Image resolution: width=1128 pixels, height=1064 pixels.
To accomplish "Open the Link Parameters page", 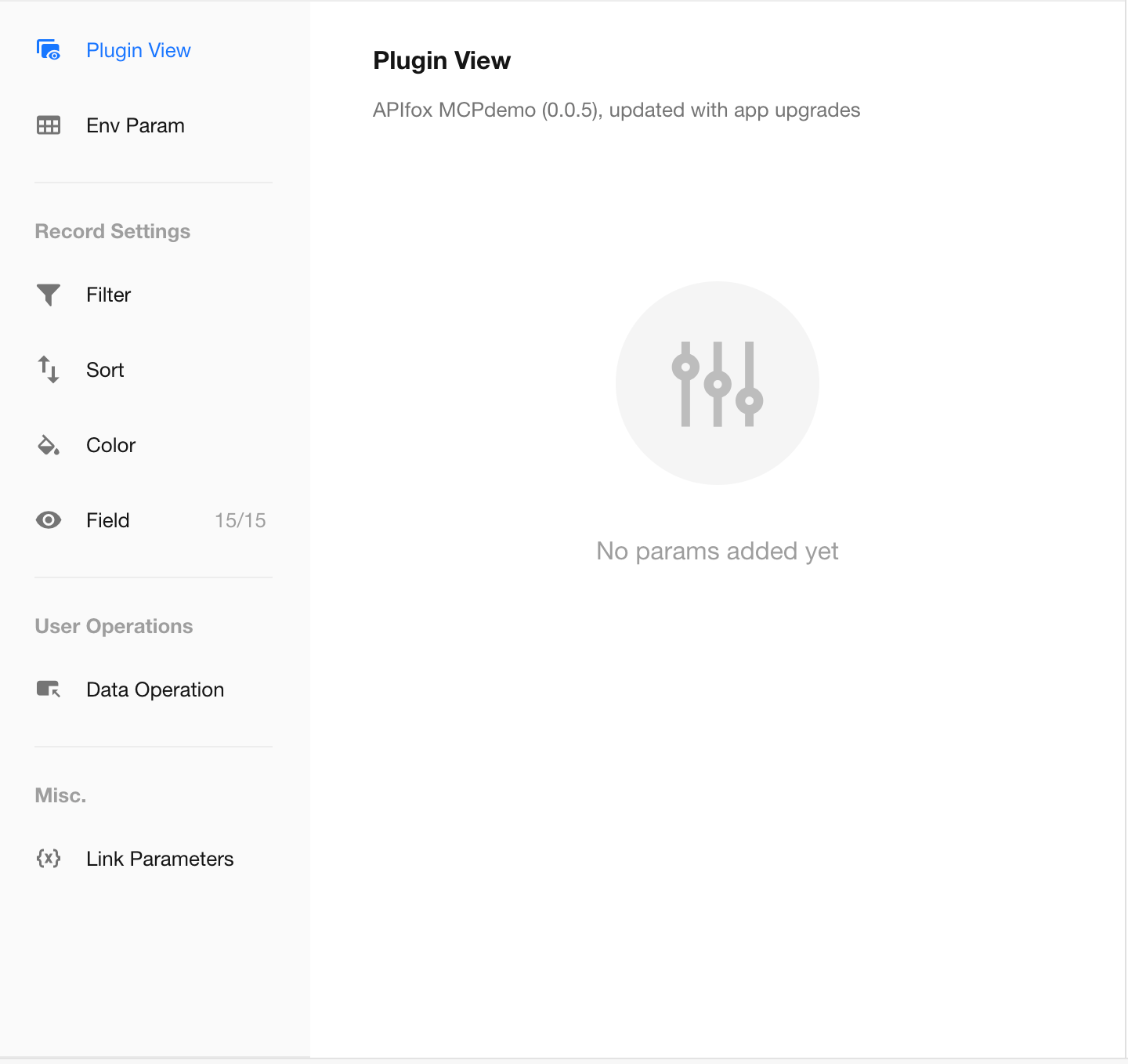I will tap(160, 859).
